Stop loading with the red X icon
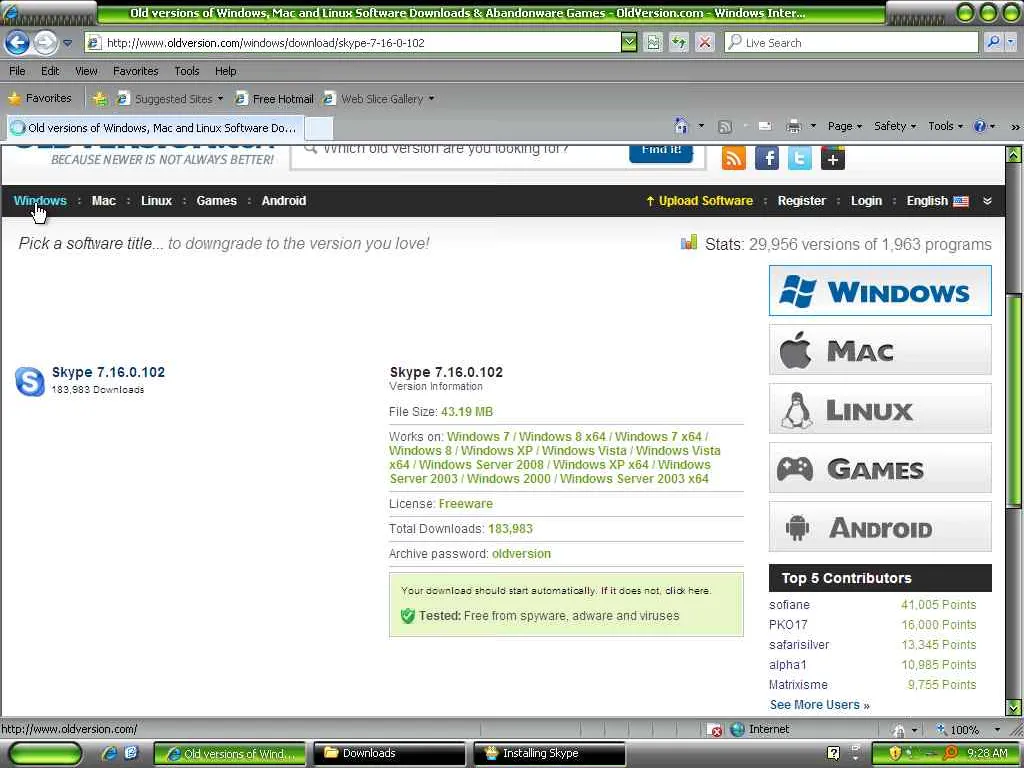This screenshot has width=1024, height=768. point(705,43)
